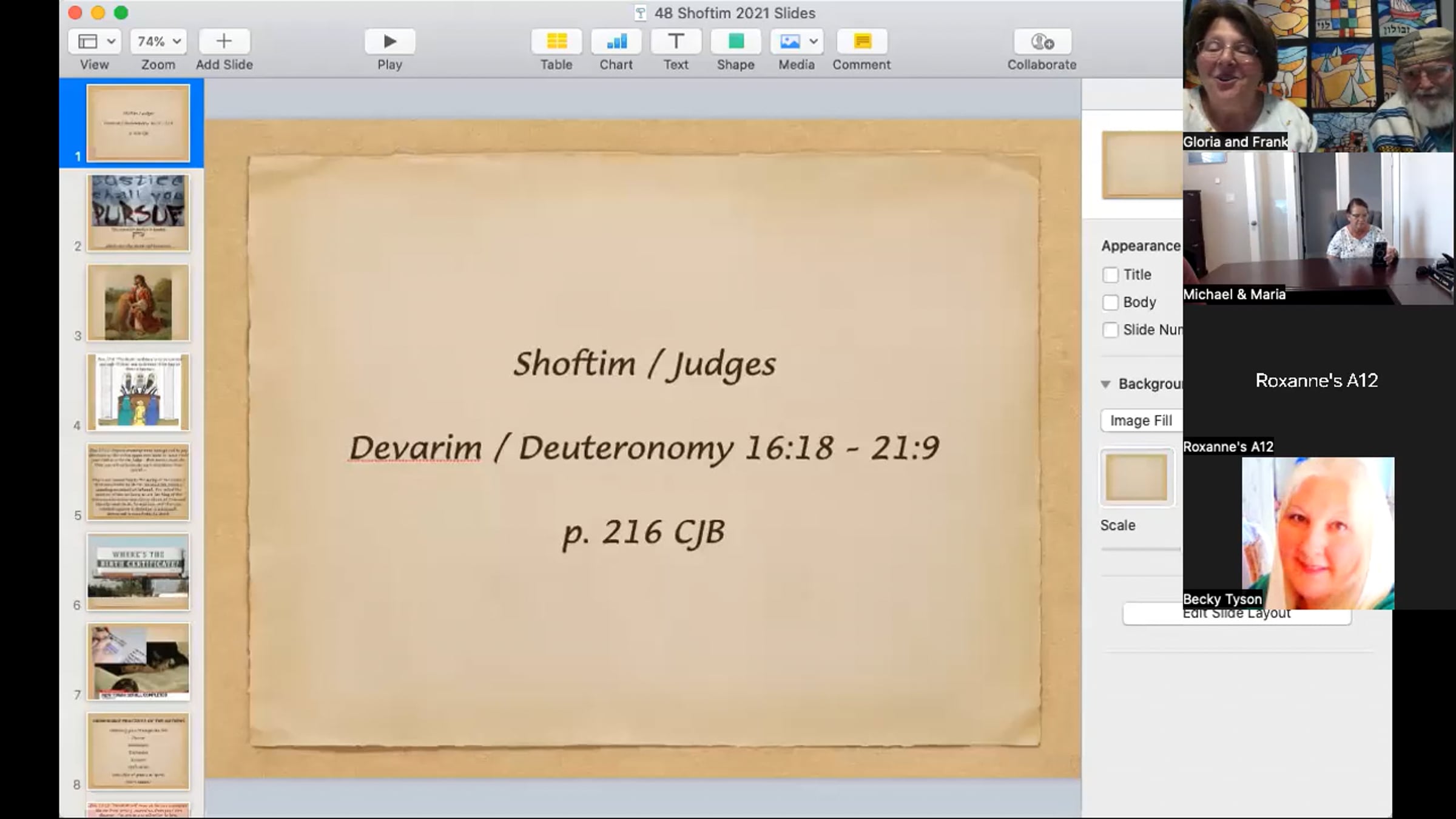The height and width of the screenshot is (819, 1456).
Task: Insert a Table from toolbar
Action: pos(556,41)
